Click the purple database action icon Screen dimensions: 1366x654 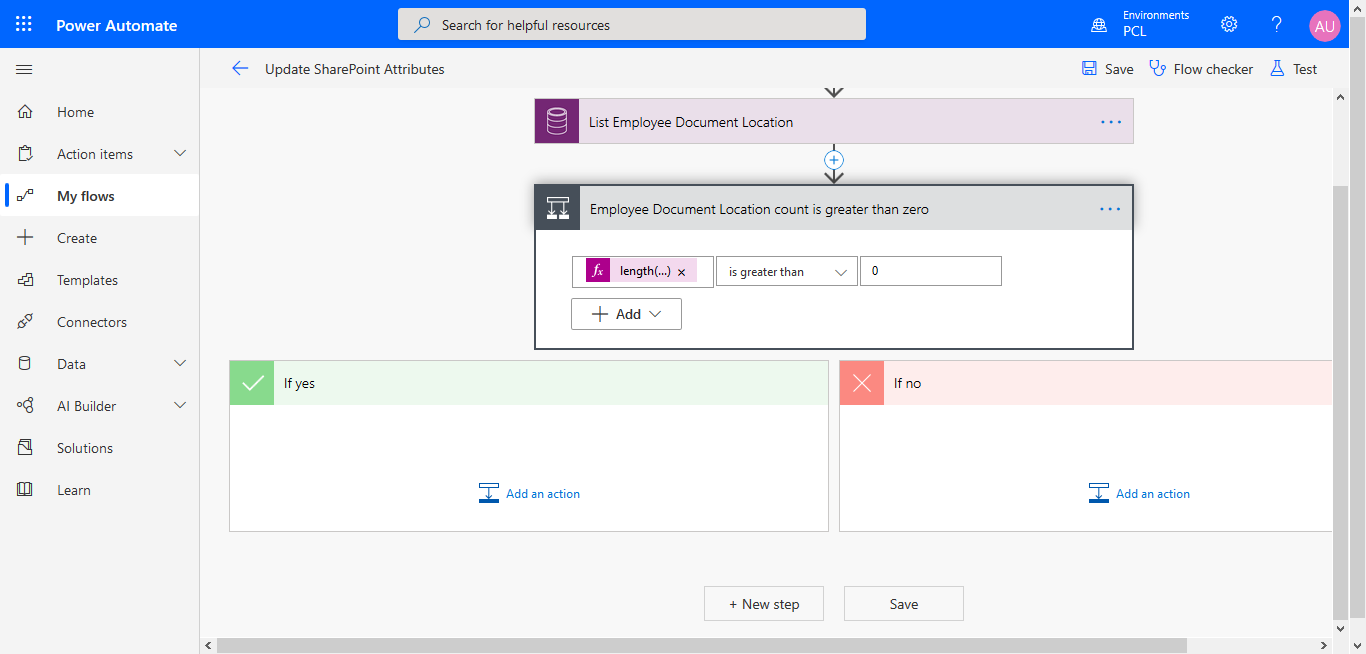(x=557, y=121)
